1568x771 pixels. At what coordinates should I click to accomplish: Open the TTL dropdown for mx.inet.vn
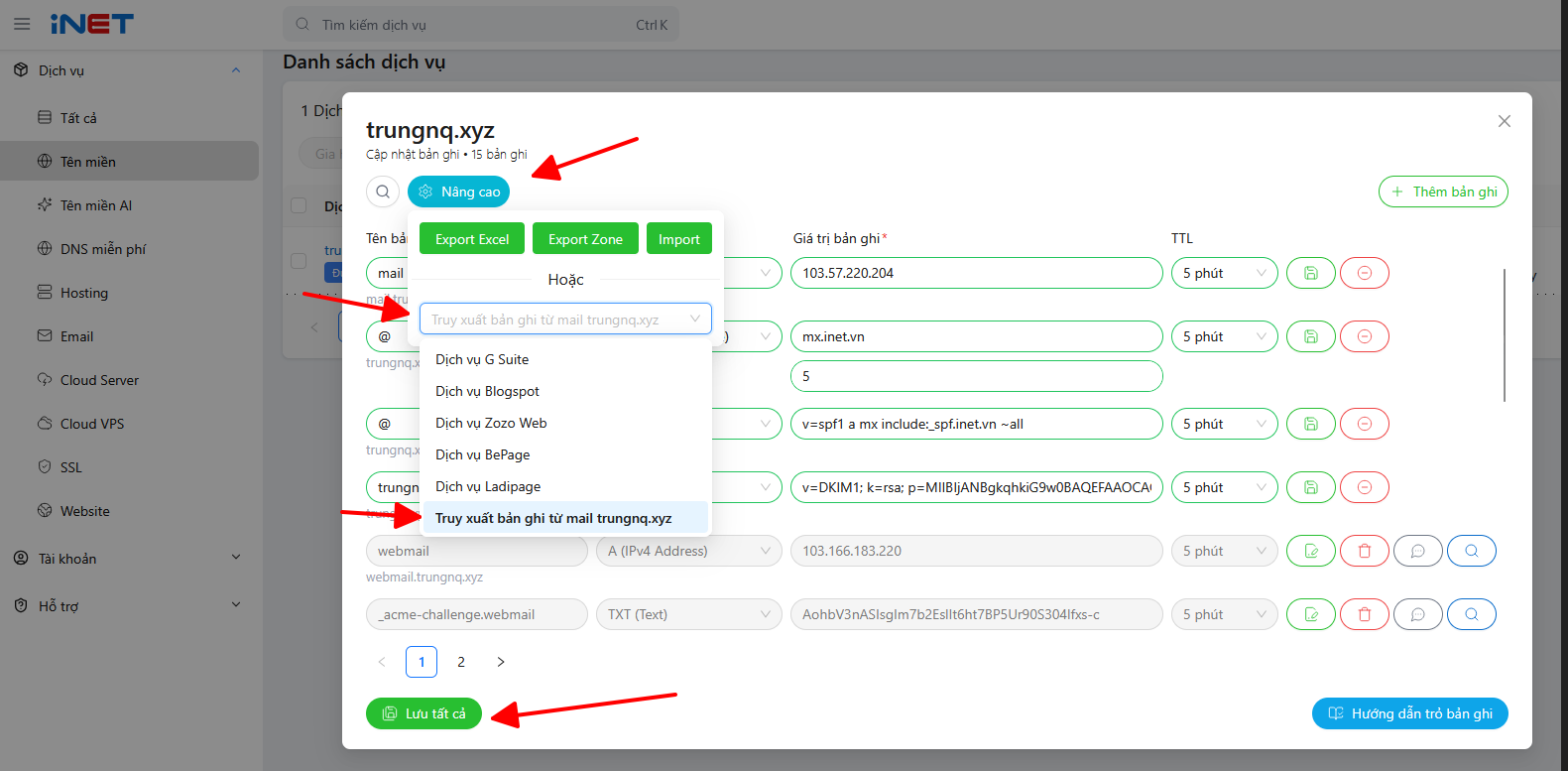click(1225, 336)
